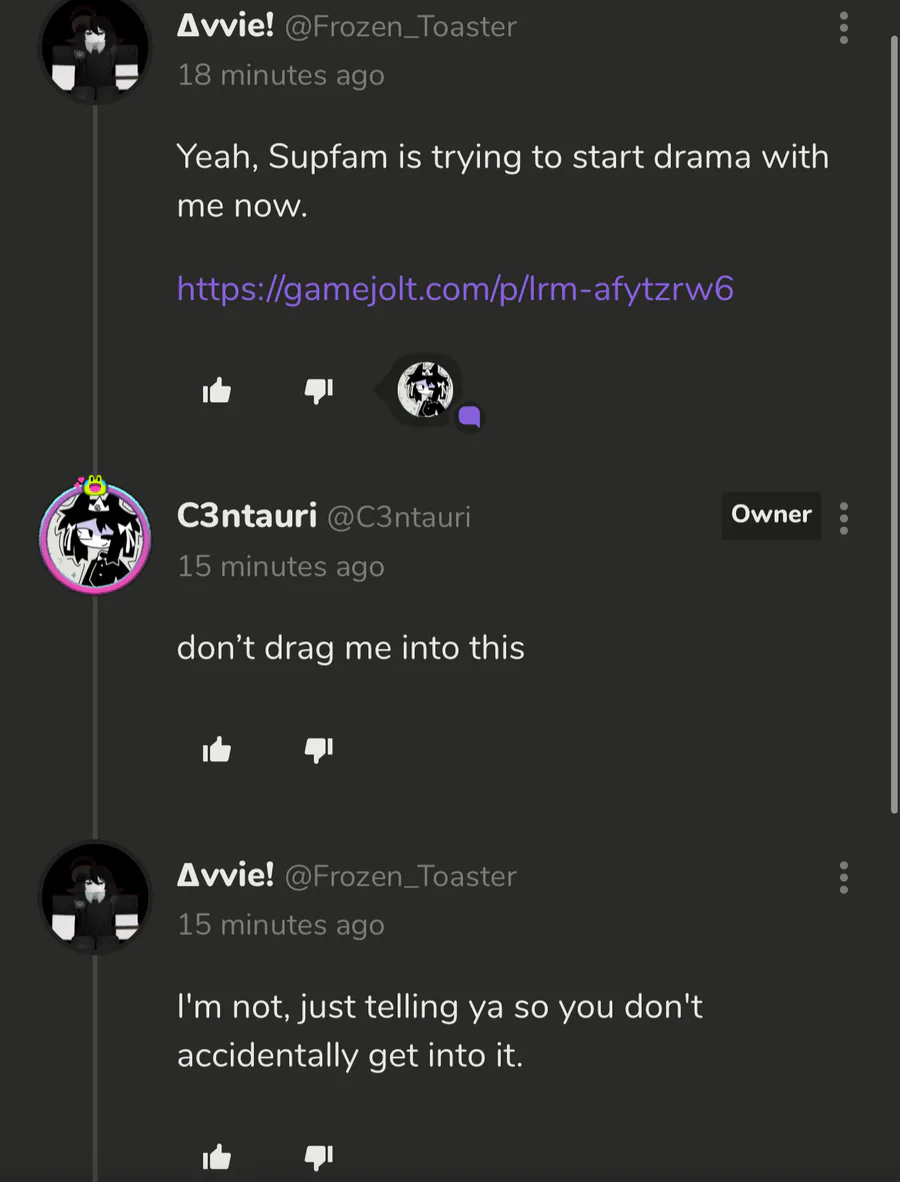
Task: Click the "18 minutes ago" timestamp
Action: click(x=280, y=76)
